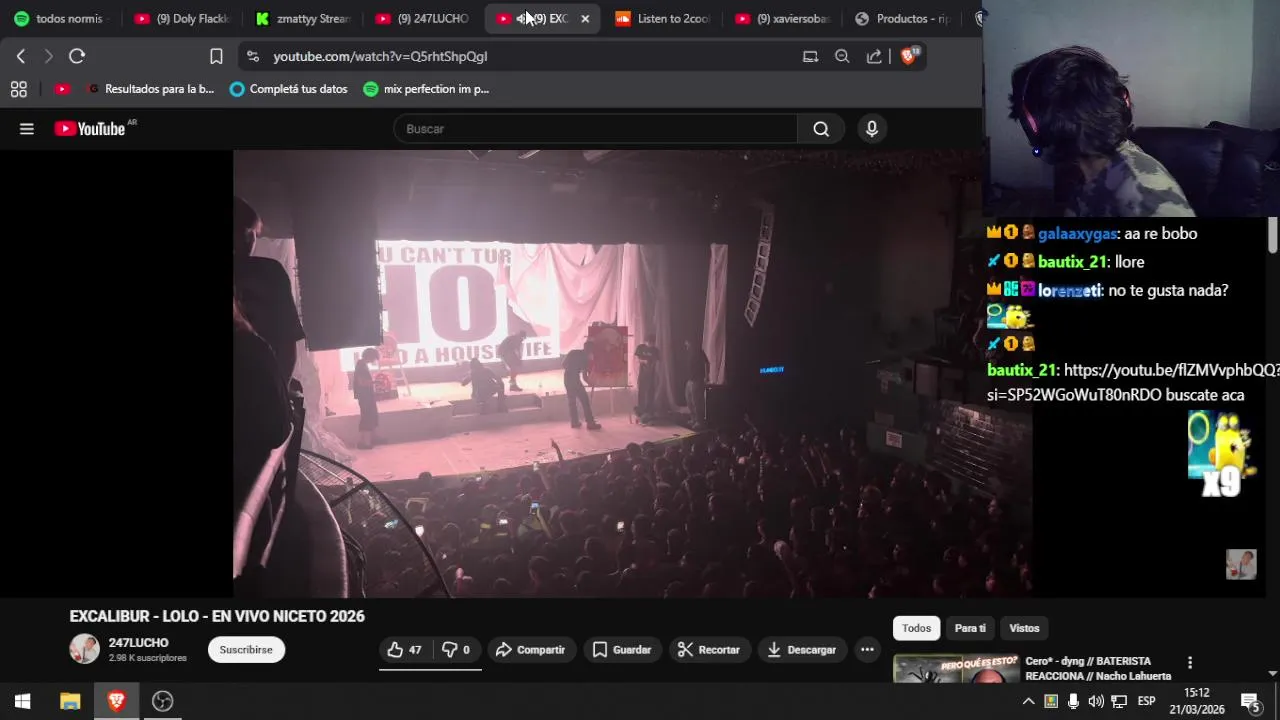Switch to the Productos tab
Screen dimensions: 1280x720
[x=903, y=18]
